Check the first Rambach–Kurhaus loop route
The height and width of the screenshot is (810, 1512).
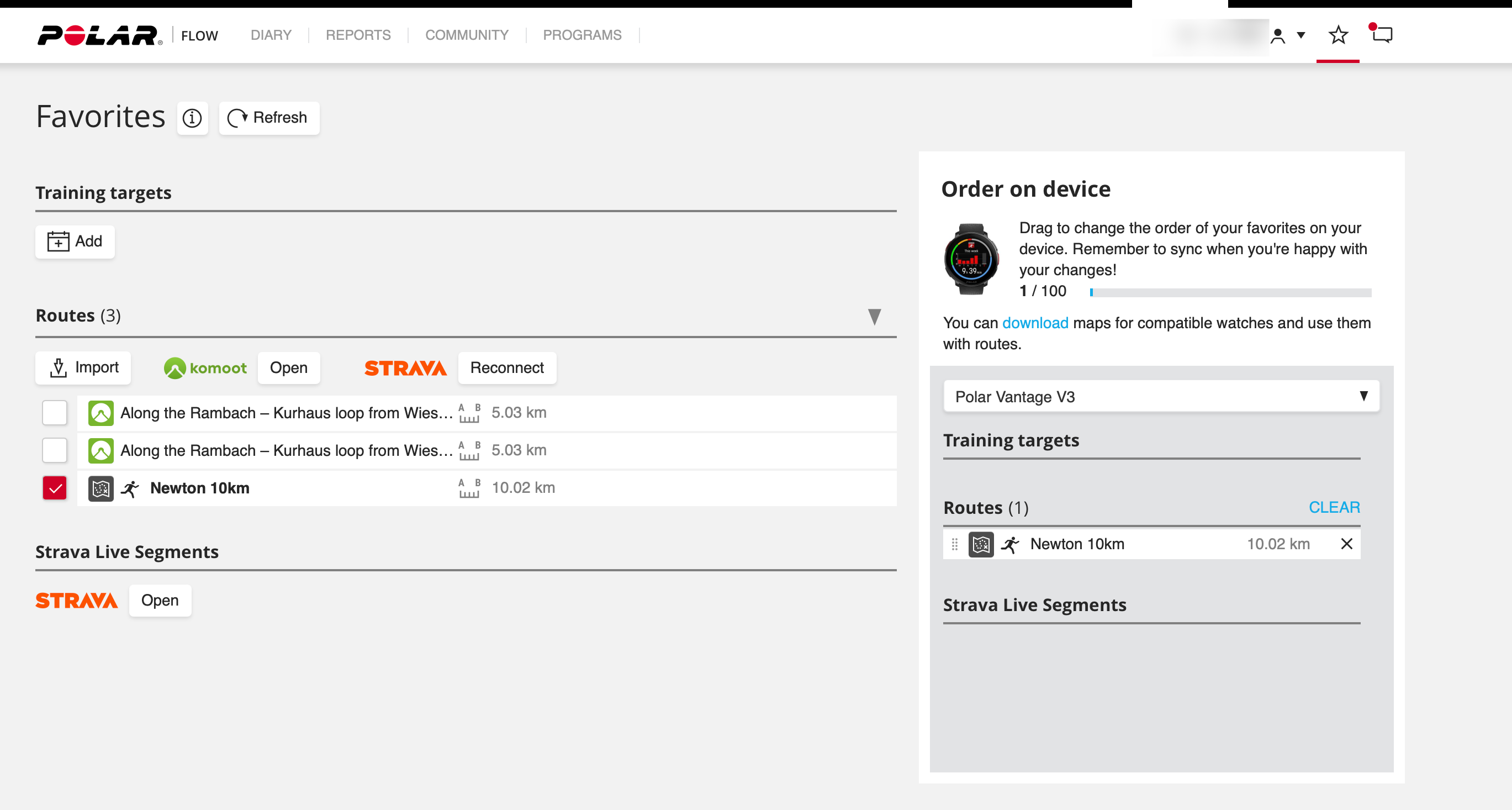pos(55,413)
